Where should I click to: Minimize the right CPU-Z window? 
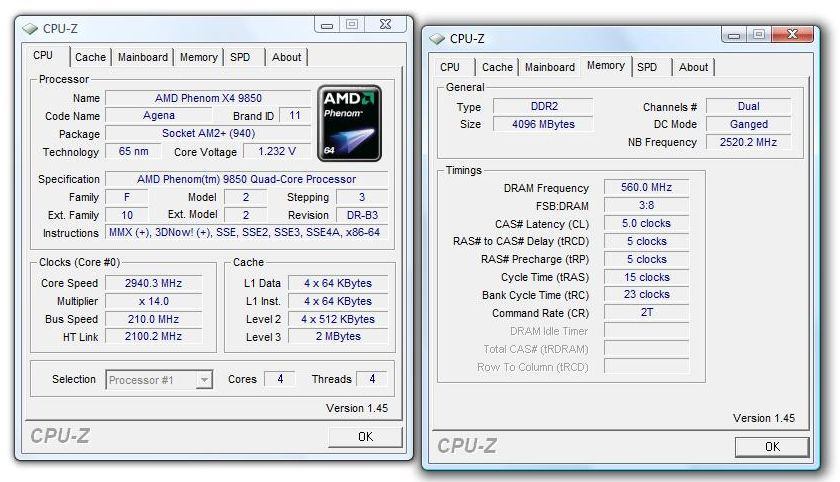tap(734, 35)
